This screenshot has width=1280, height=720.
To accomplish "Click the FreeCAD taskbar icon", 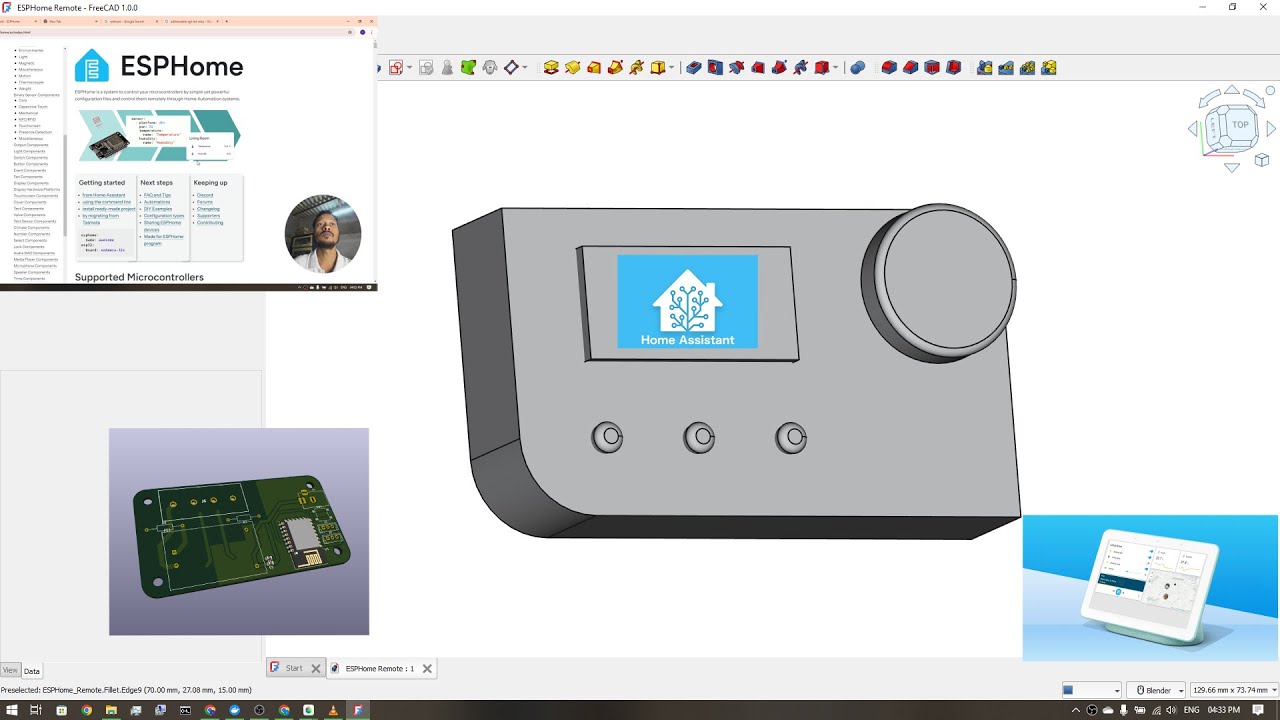I will (x=359, y=710).
